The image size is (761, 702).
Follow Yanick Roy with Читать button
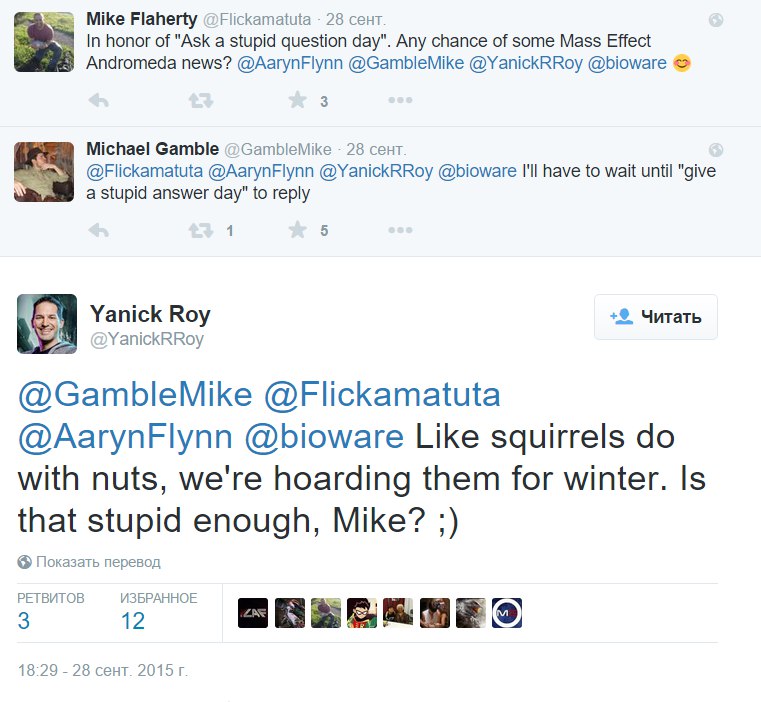(655, 317)
